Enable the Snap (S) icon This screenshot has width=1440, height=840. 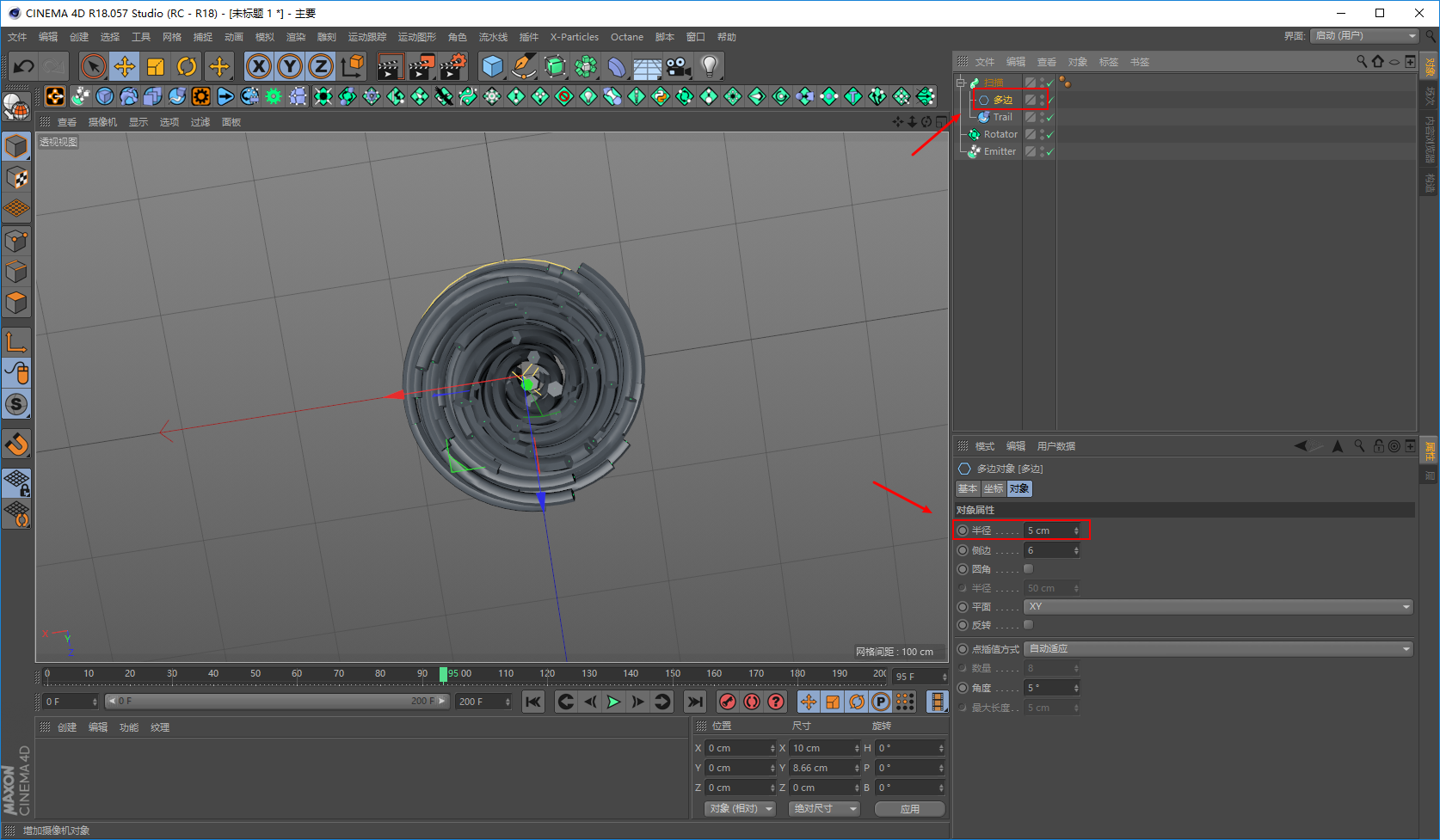coord(16,404)
